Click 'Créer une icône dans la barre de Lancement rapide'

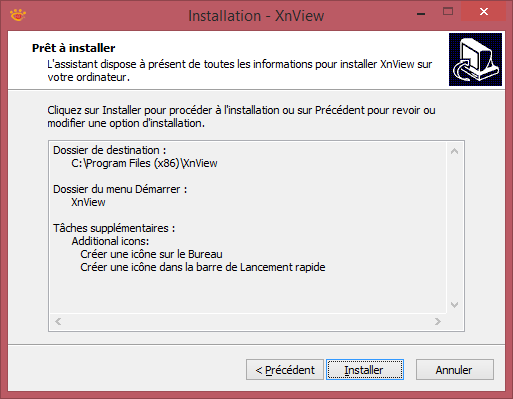[203, 267]
